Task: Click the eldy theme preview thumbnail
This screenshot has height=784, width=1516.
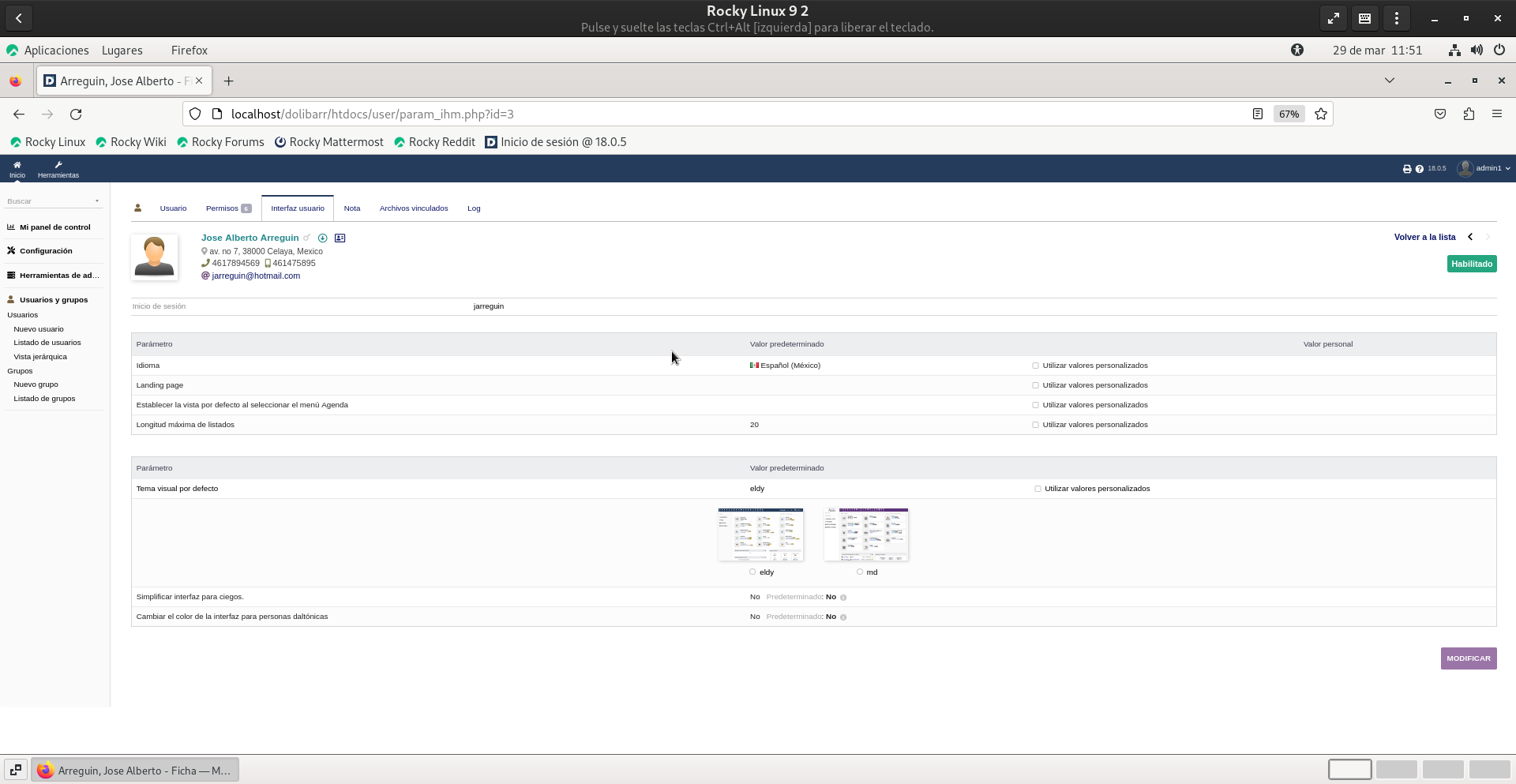Action: point(760,535)
